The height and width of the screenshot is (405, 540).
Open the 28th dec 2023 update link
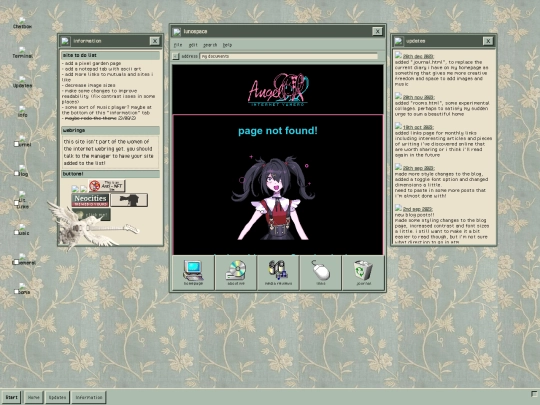[x=418, y=56]
